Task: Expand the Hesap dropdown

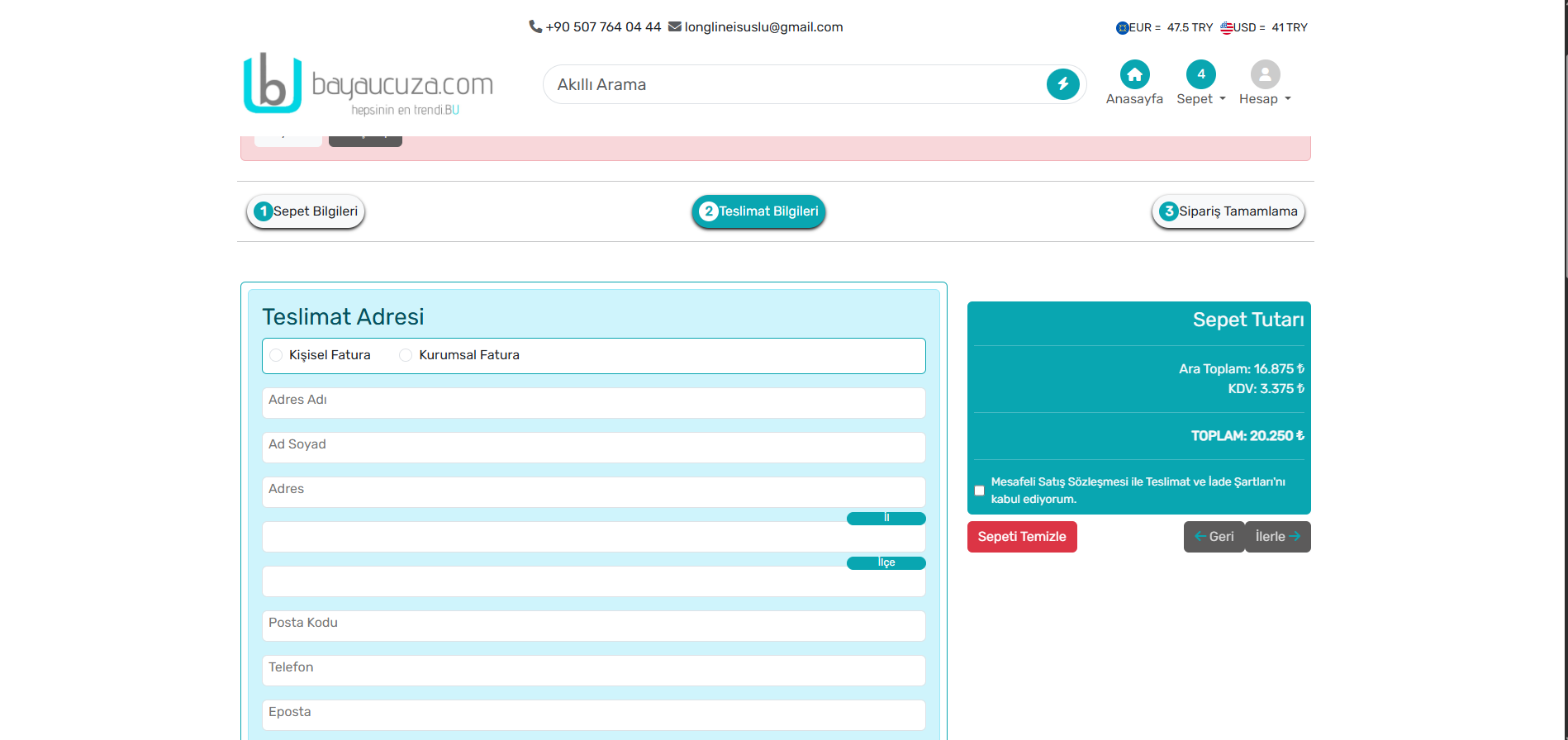Action: (1265, 99)
